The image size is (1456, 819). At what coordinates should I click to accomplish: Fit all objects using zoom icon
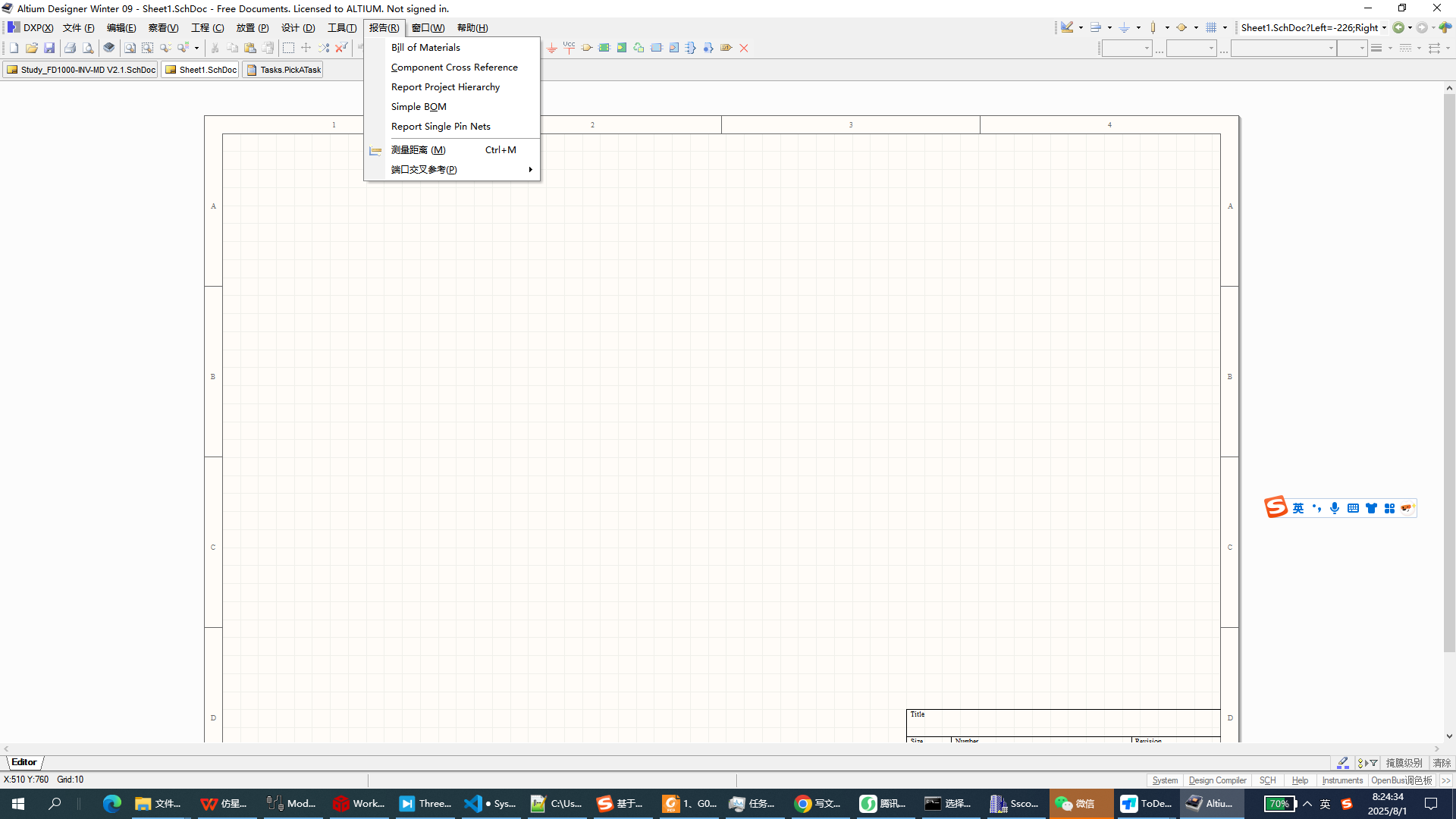pos(130,48)
